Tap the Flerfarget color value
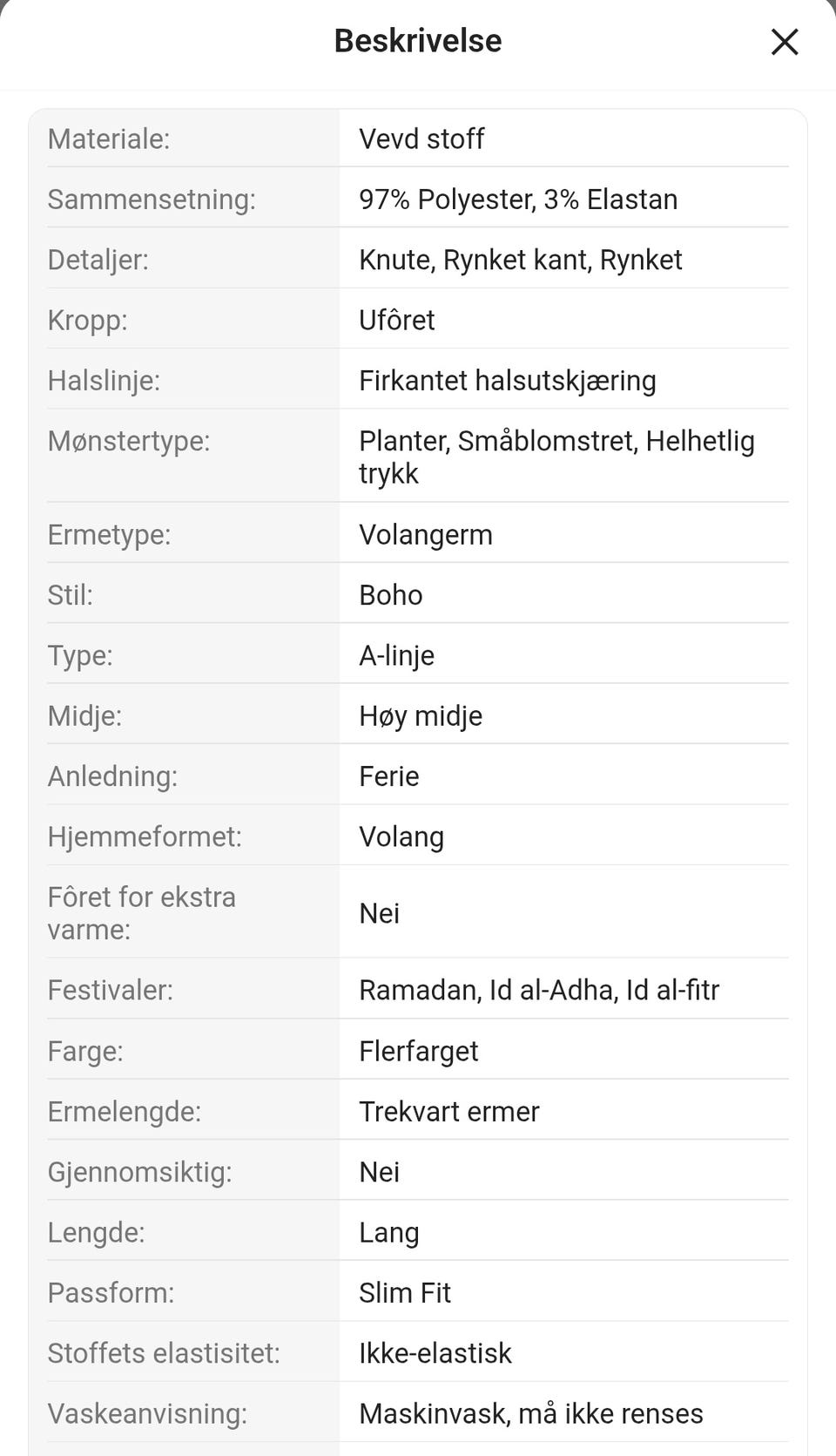The width and height of the screenshot is (836, 1456). point(419,1051)
